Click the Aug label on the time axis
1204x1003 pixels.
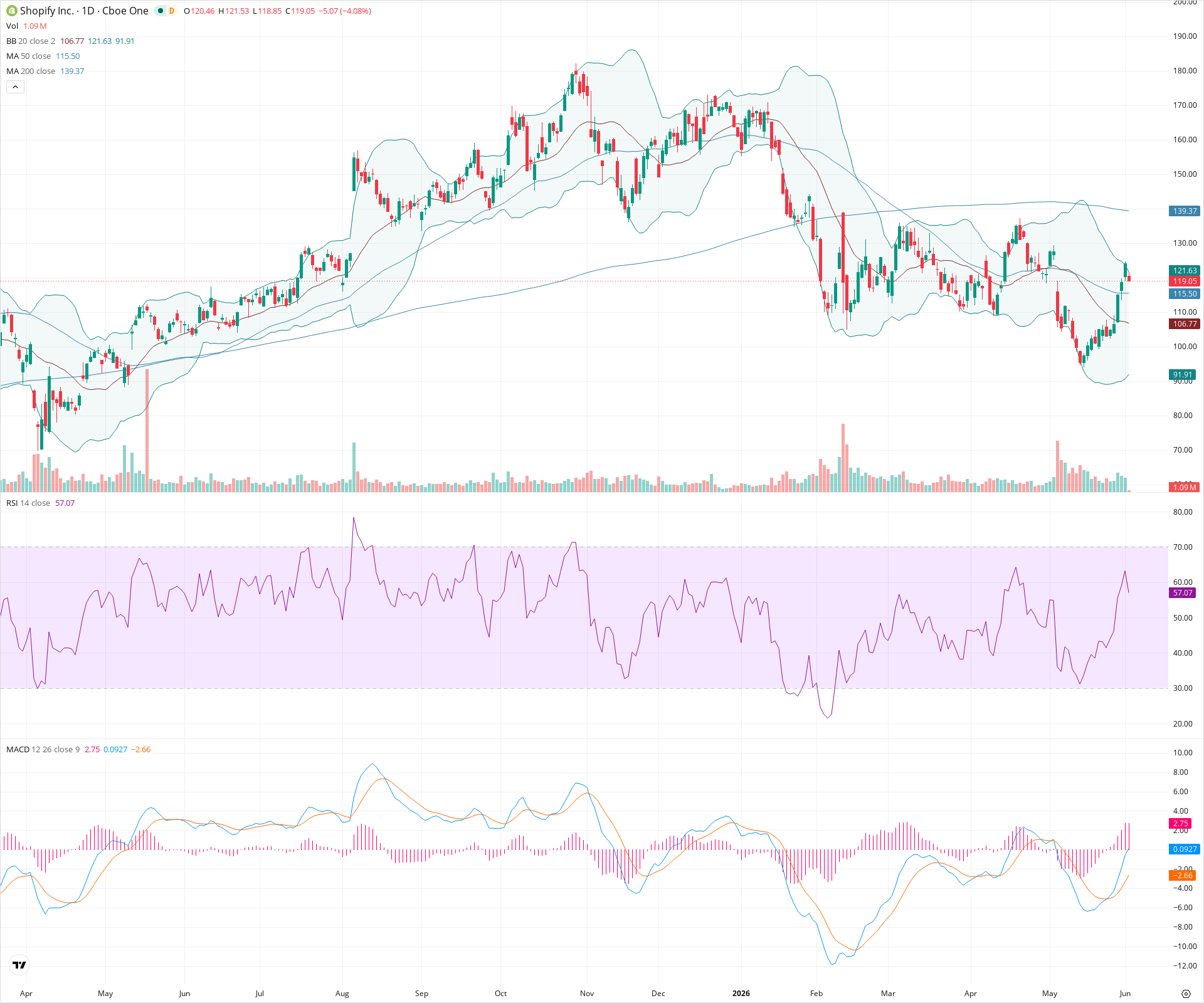(x=342, y=994)
